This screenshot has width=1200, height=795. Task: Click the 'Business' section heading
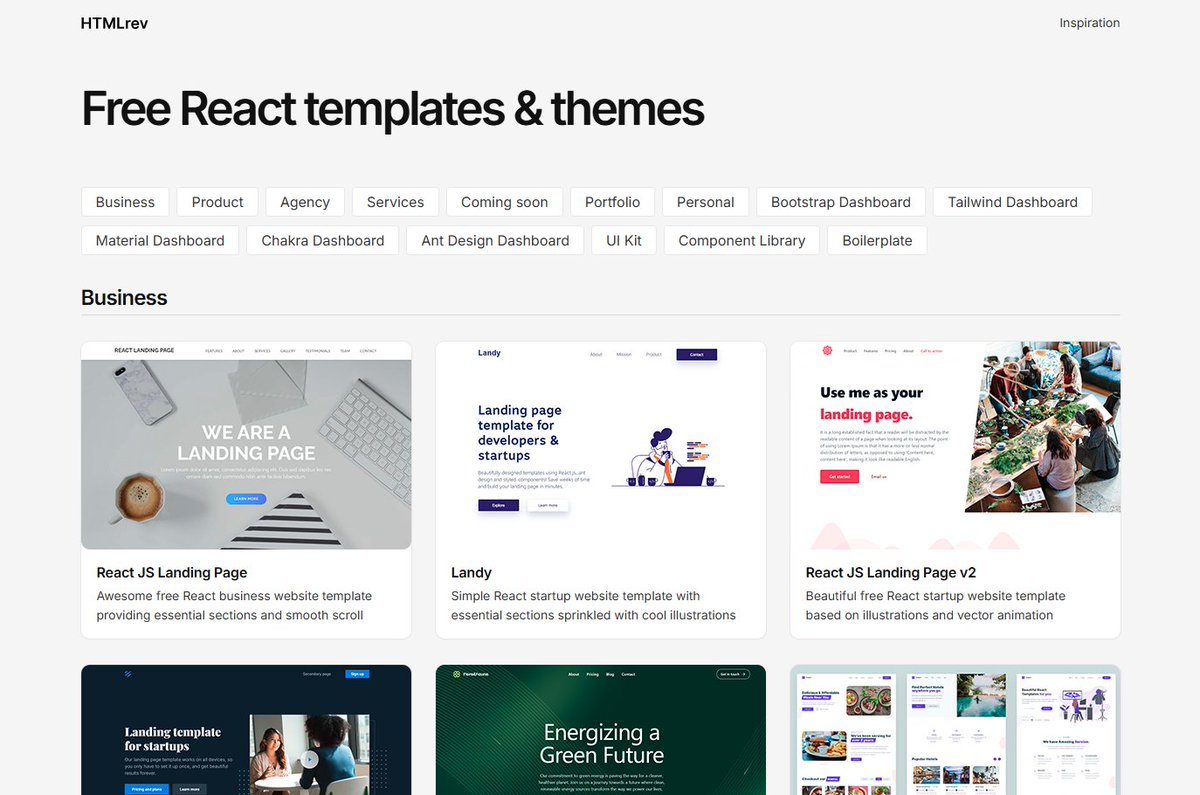click(124, 298)
